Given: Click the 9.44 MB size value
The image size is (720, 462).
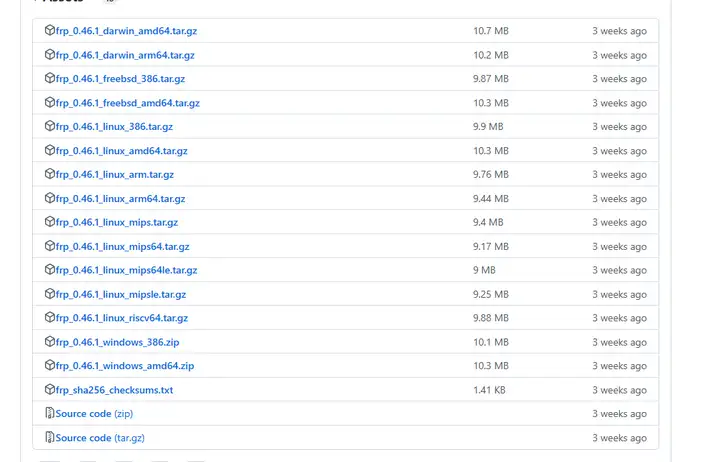Looking at the screenshot, I should [x=491, y=199].
